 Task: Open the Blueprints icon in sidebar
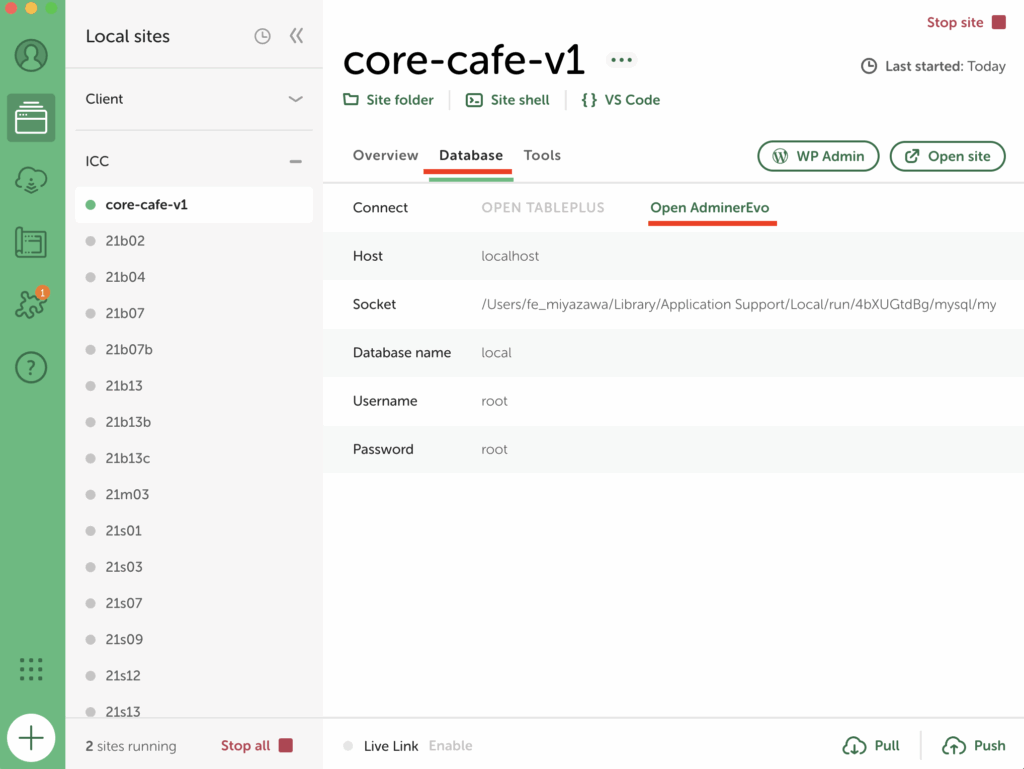[31, 242]
